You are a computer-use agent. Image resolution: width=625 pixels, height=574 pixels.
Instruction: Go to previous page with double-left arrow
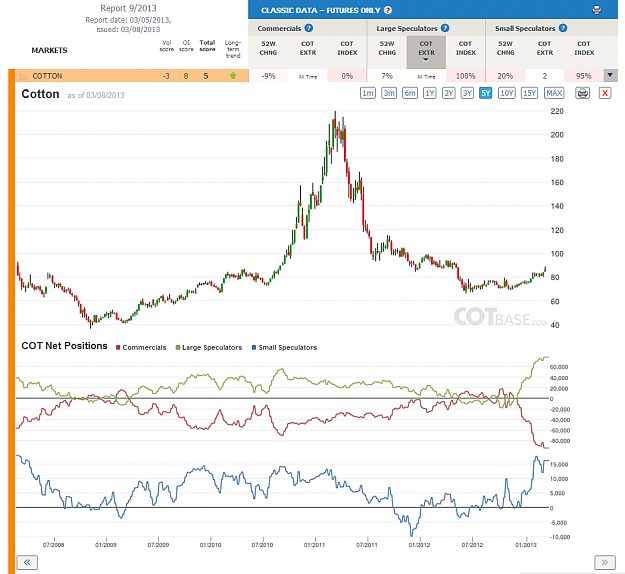tap(27, 562)
